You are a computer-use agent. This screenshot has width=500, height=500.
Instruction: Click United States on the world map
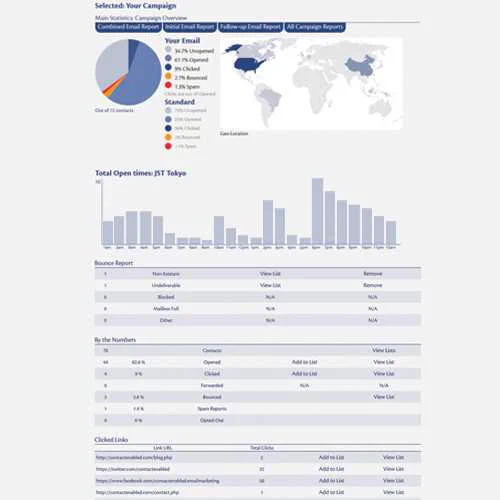click(248, 64)
